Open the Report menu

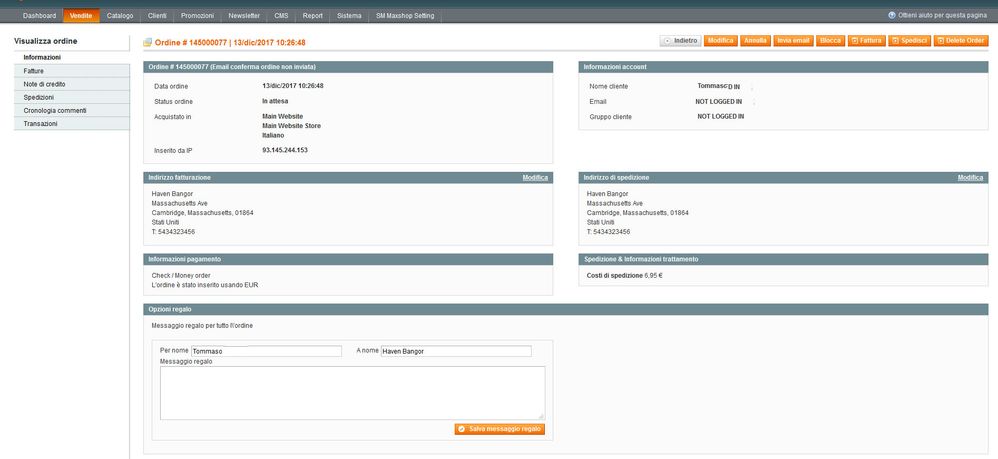pyautogui.click(x=313, y=15)
